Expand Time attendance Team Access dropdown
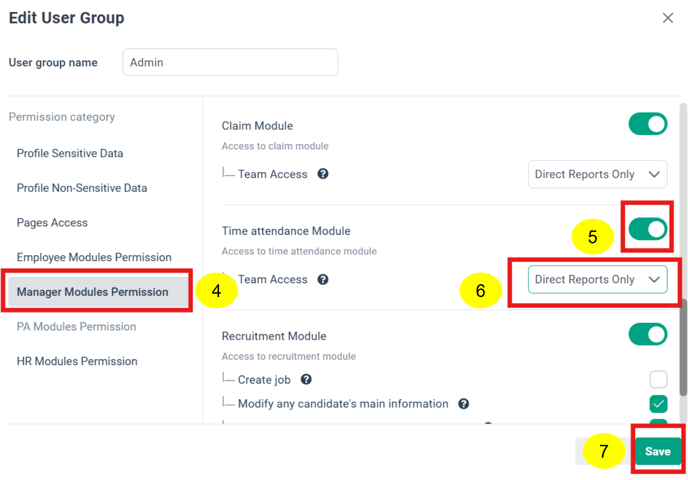This screenshot has width=688, height=480. pyautogui.click(x=598, y=279)
